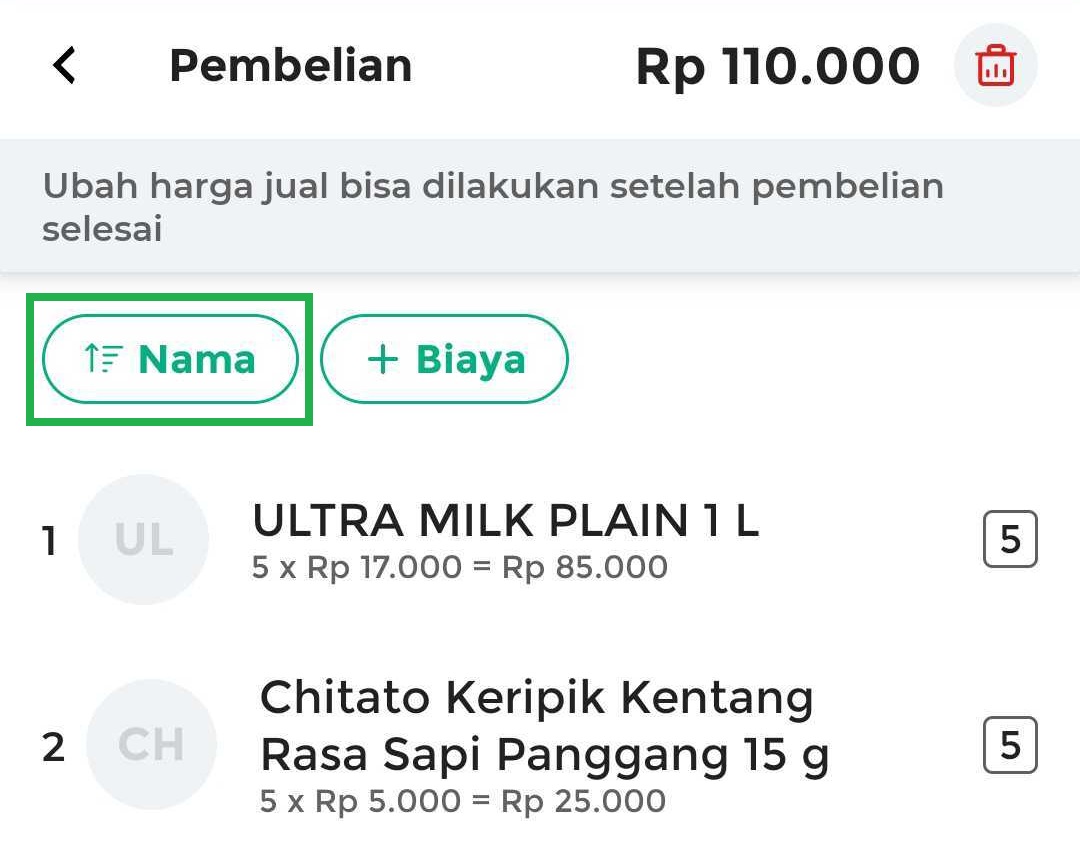Tap the Rp 85.000 subtotal

coord(584,568)
